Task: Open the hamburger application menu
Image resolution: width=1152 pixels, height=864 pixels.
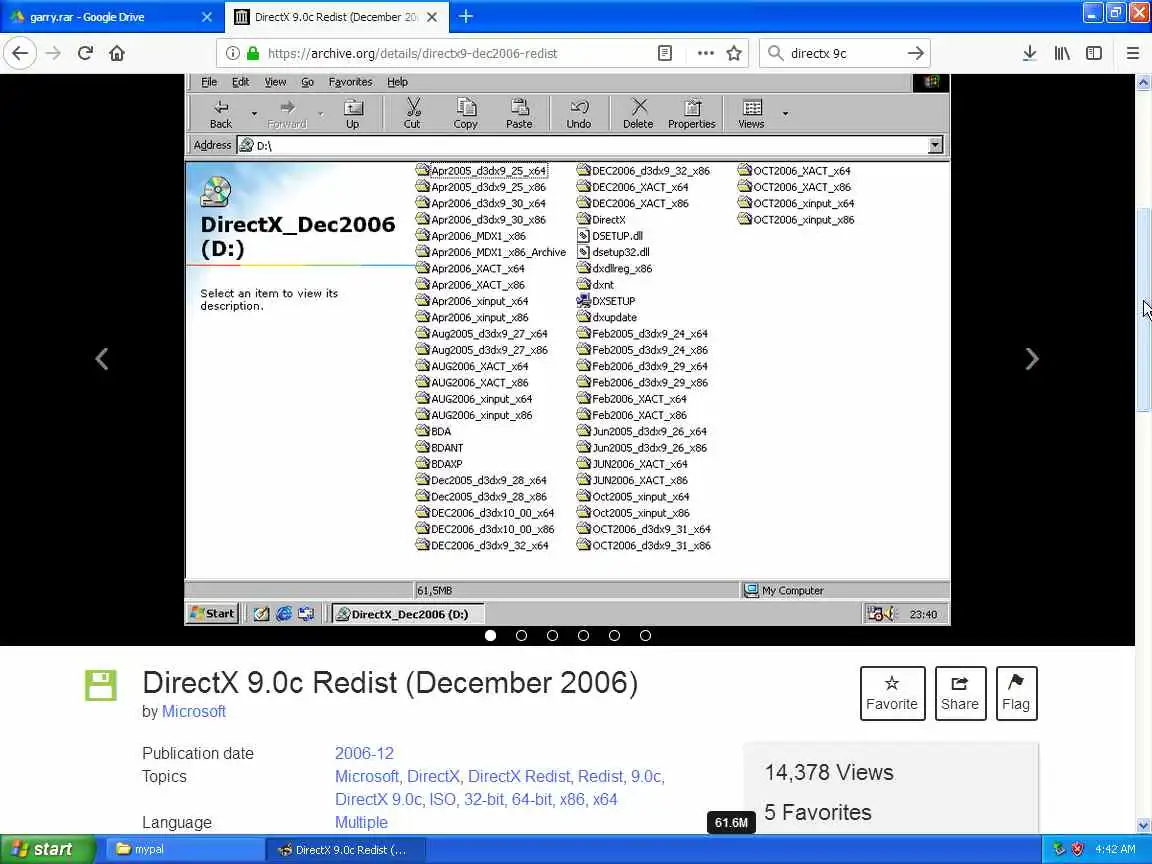Action: click(1133, 53)
